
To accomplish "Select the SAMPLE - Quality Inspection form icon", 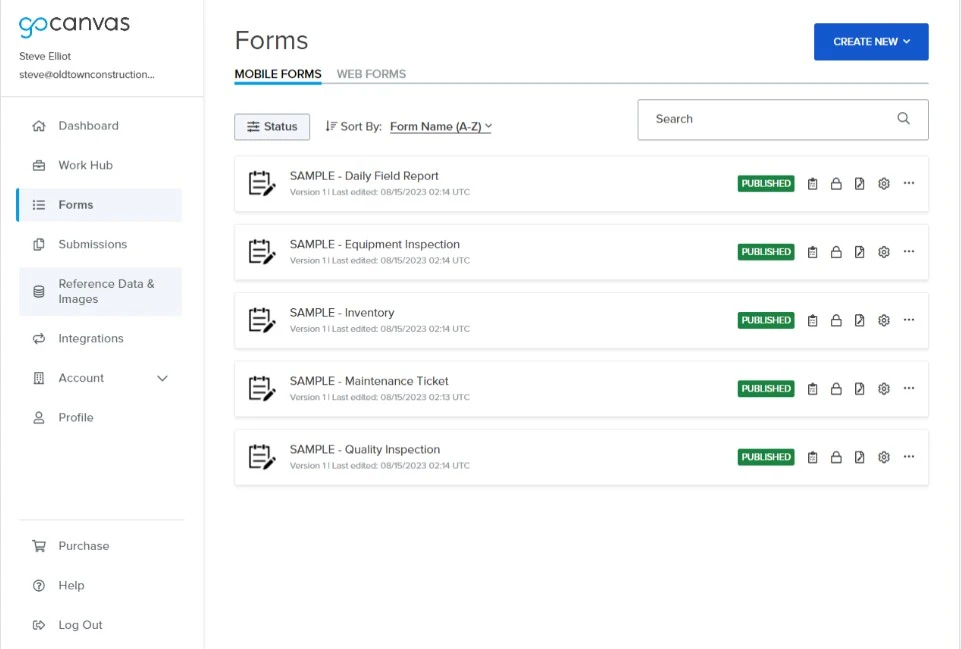I will tap(261, 456).
